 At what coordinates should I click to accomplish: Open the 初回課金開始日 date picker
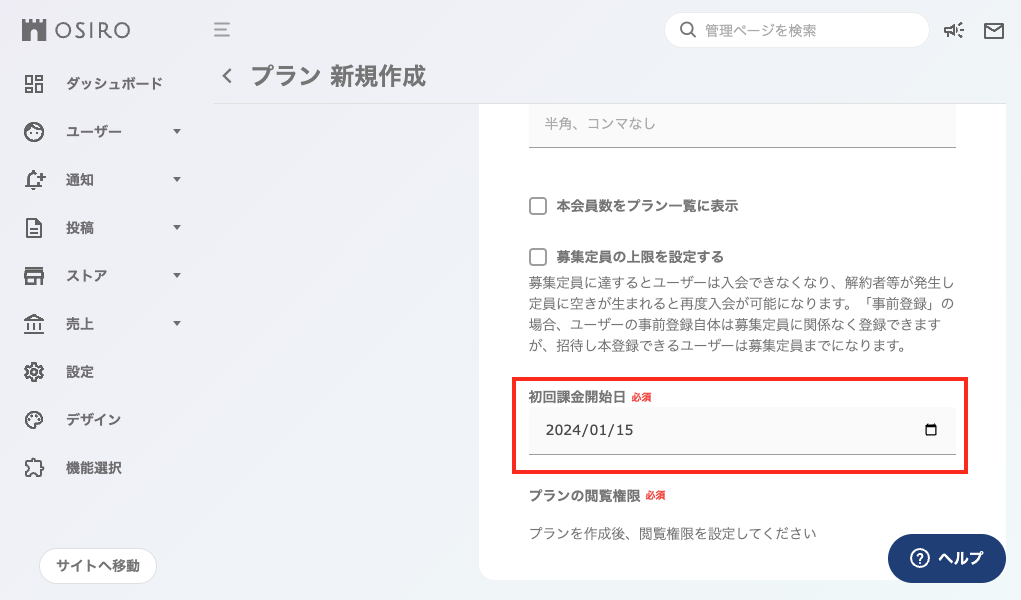point(931,430)
